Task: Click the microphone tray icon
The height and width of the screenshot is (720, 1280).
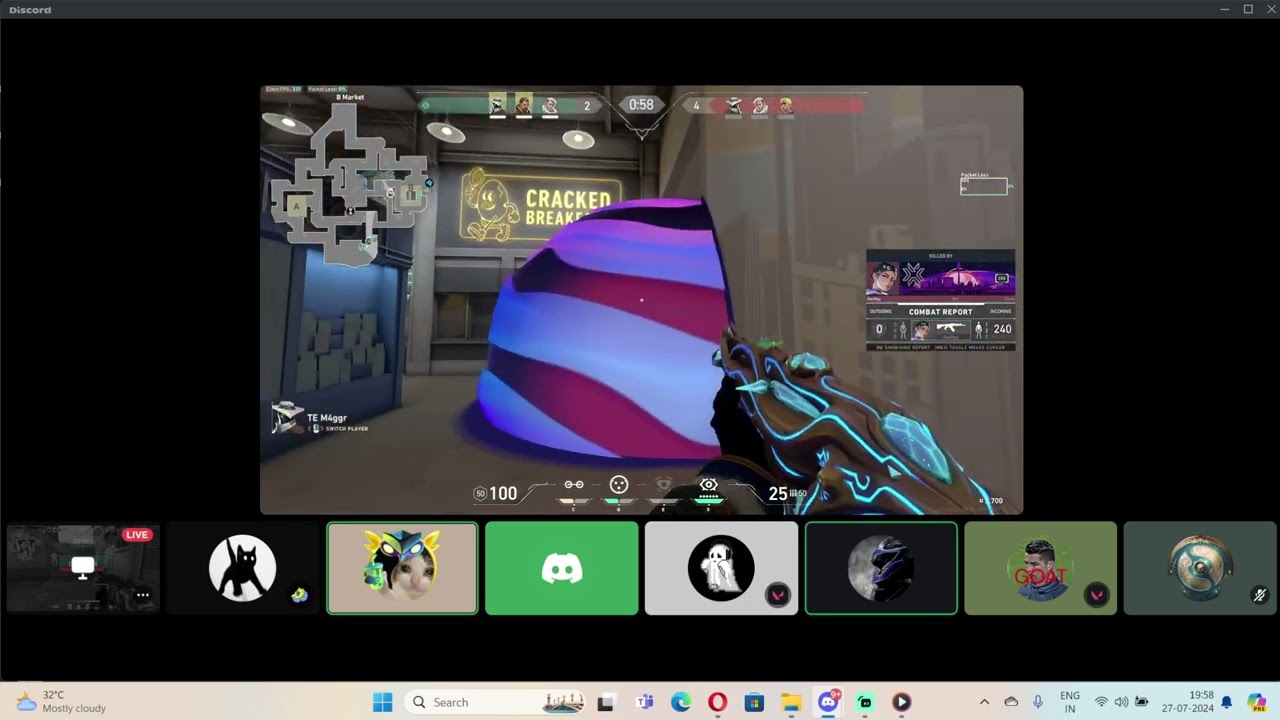Action: pyautogui.click(x=1039, y=702)
